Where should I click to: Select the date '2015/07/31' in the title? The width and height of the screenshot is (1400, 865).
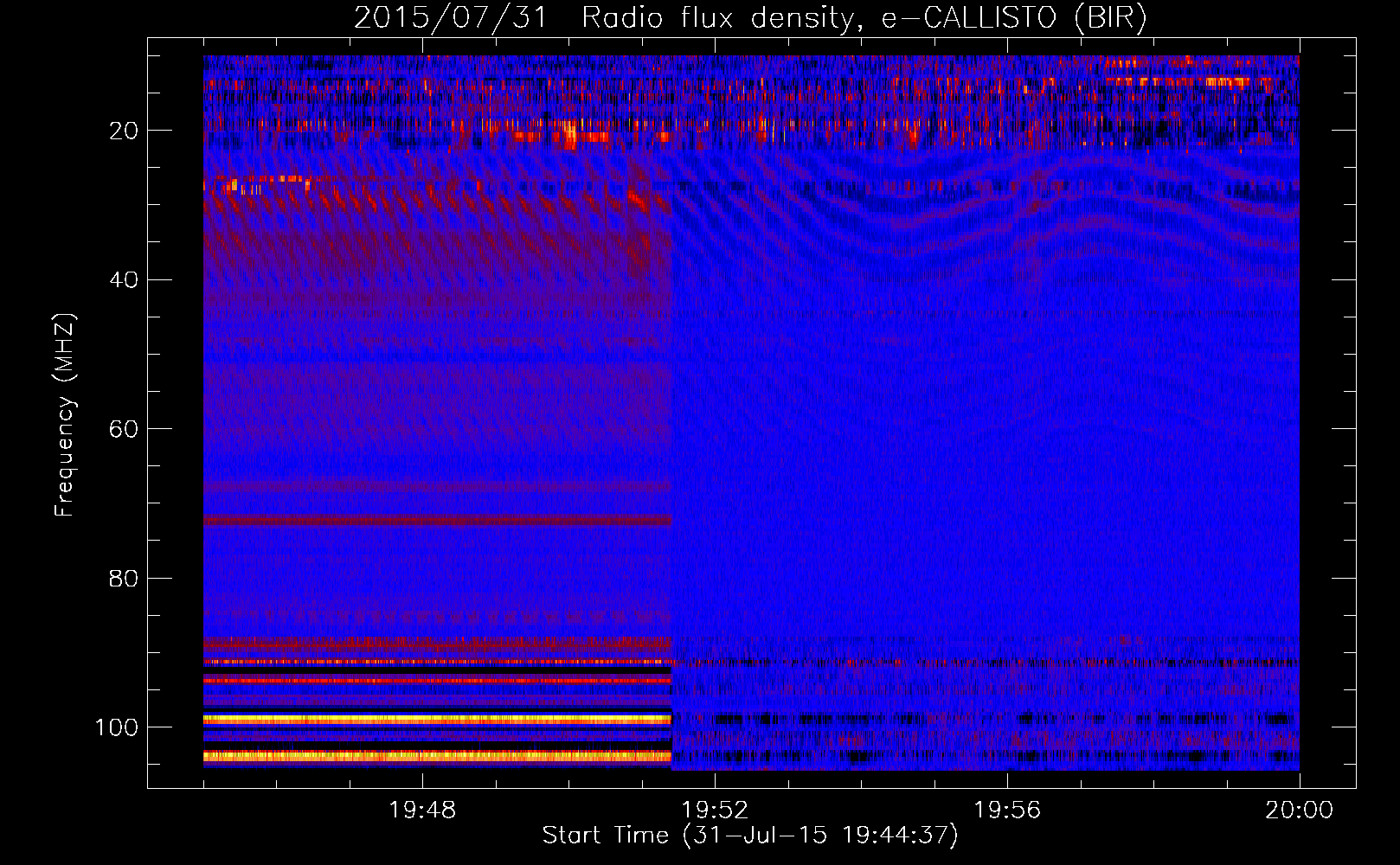451,17
